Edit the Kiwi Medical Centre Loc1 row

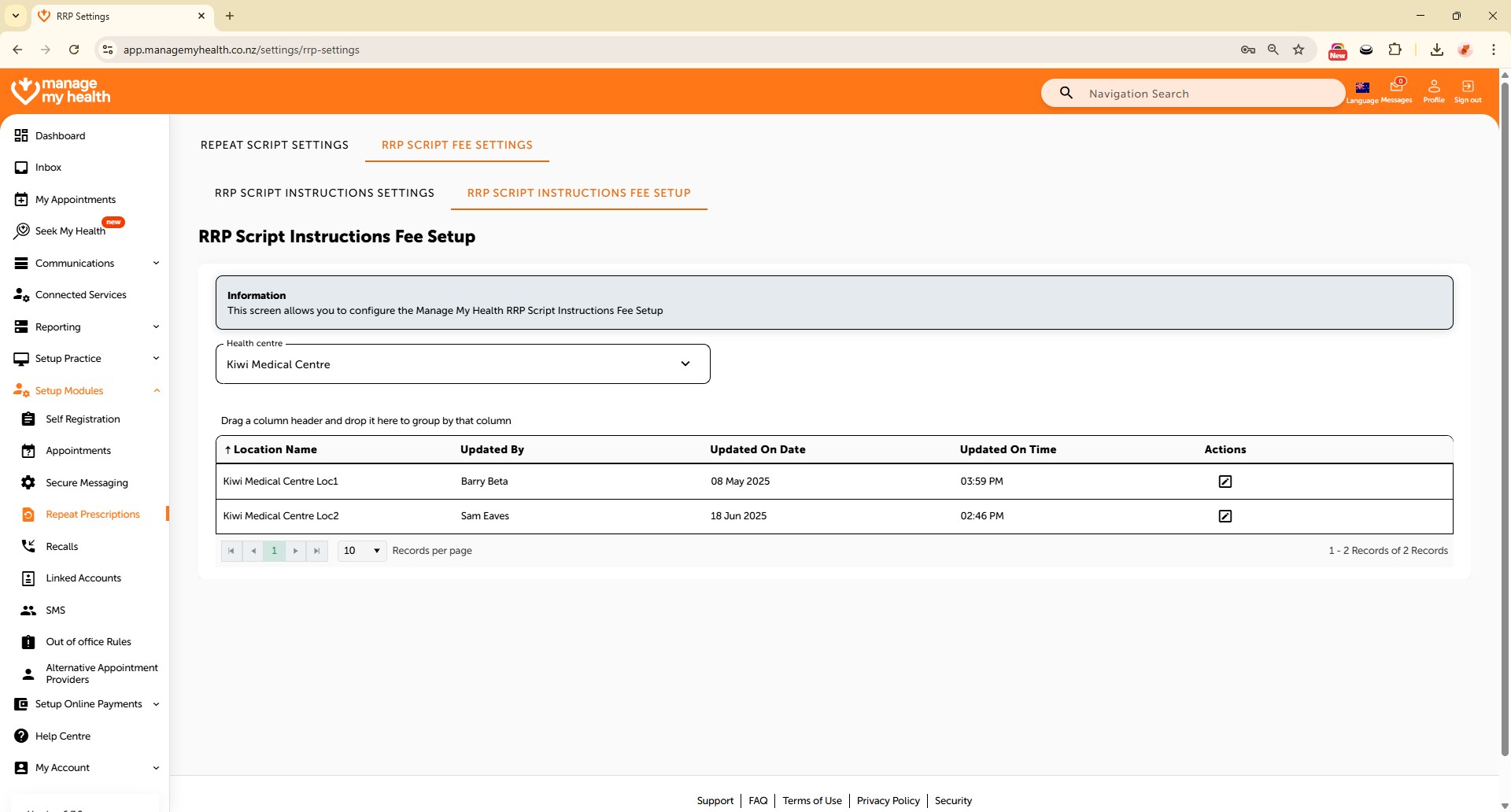tap(1225, 482)
